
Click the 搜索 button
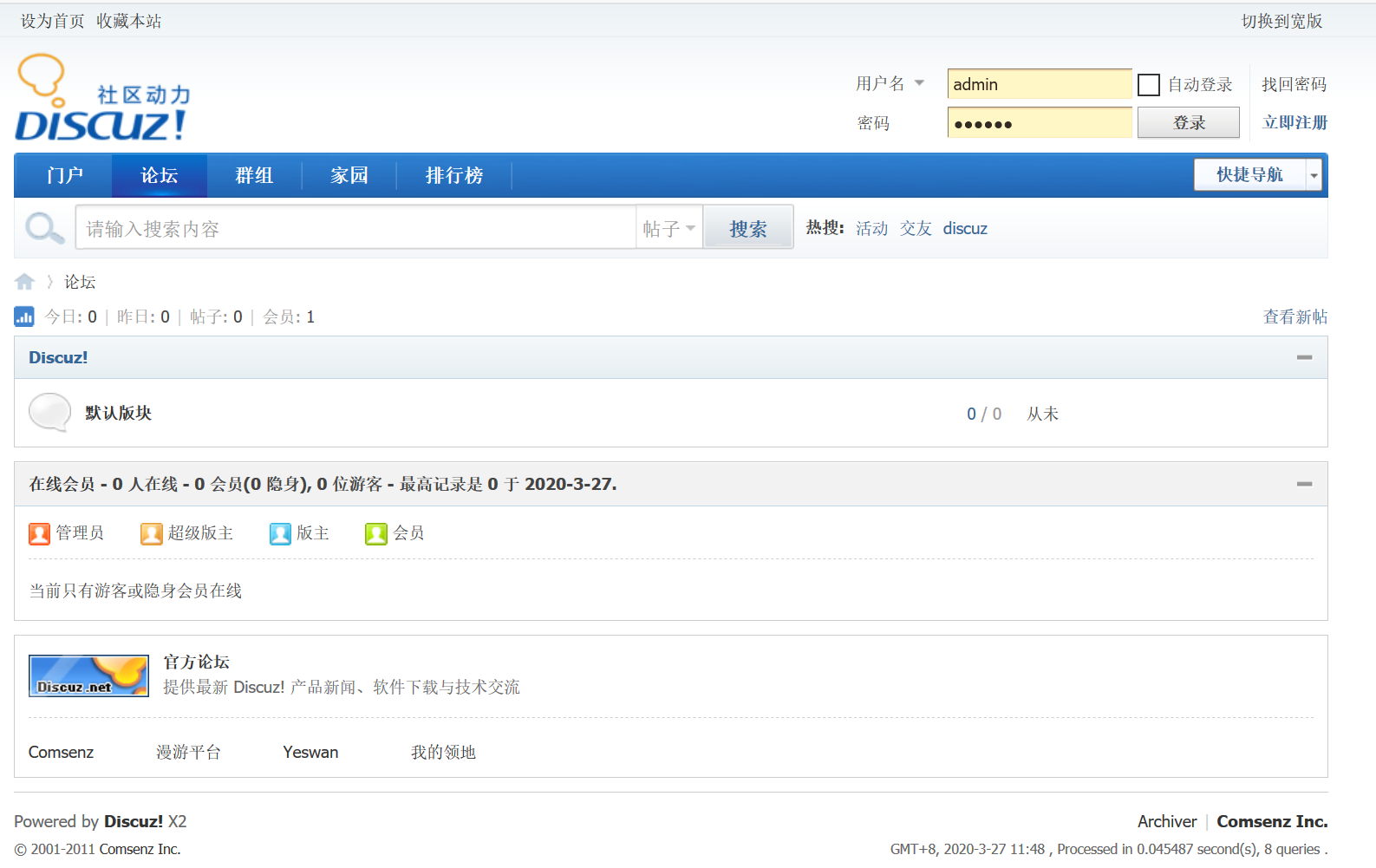748,228
